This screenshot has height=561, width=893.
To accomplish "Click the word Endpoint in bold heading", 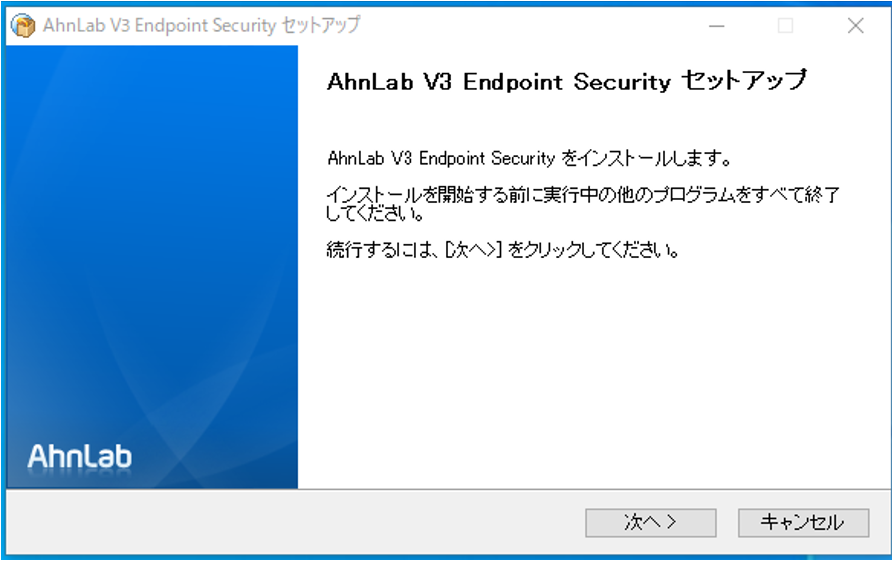I will (x=513, y=83).
